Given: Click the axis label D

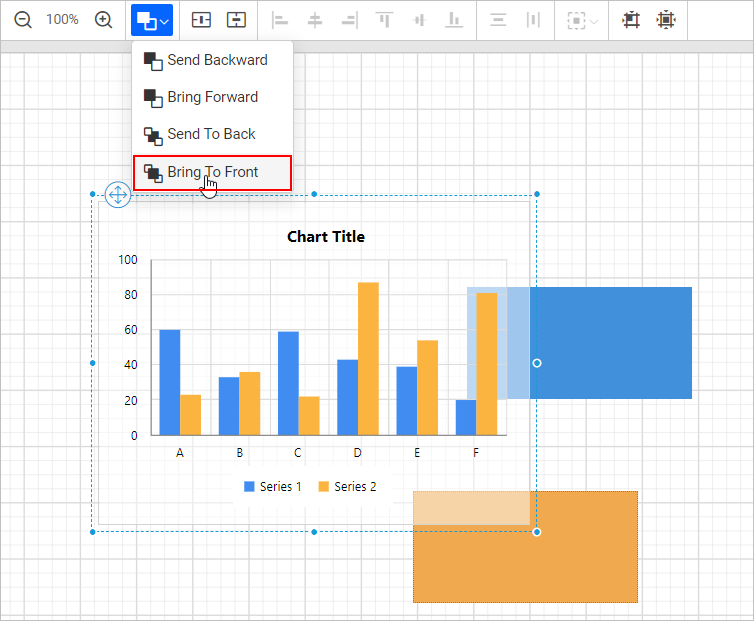Looking at the screenshot, I should point(357,453).
